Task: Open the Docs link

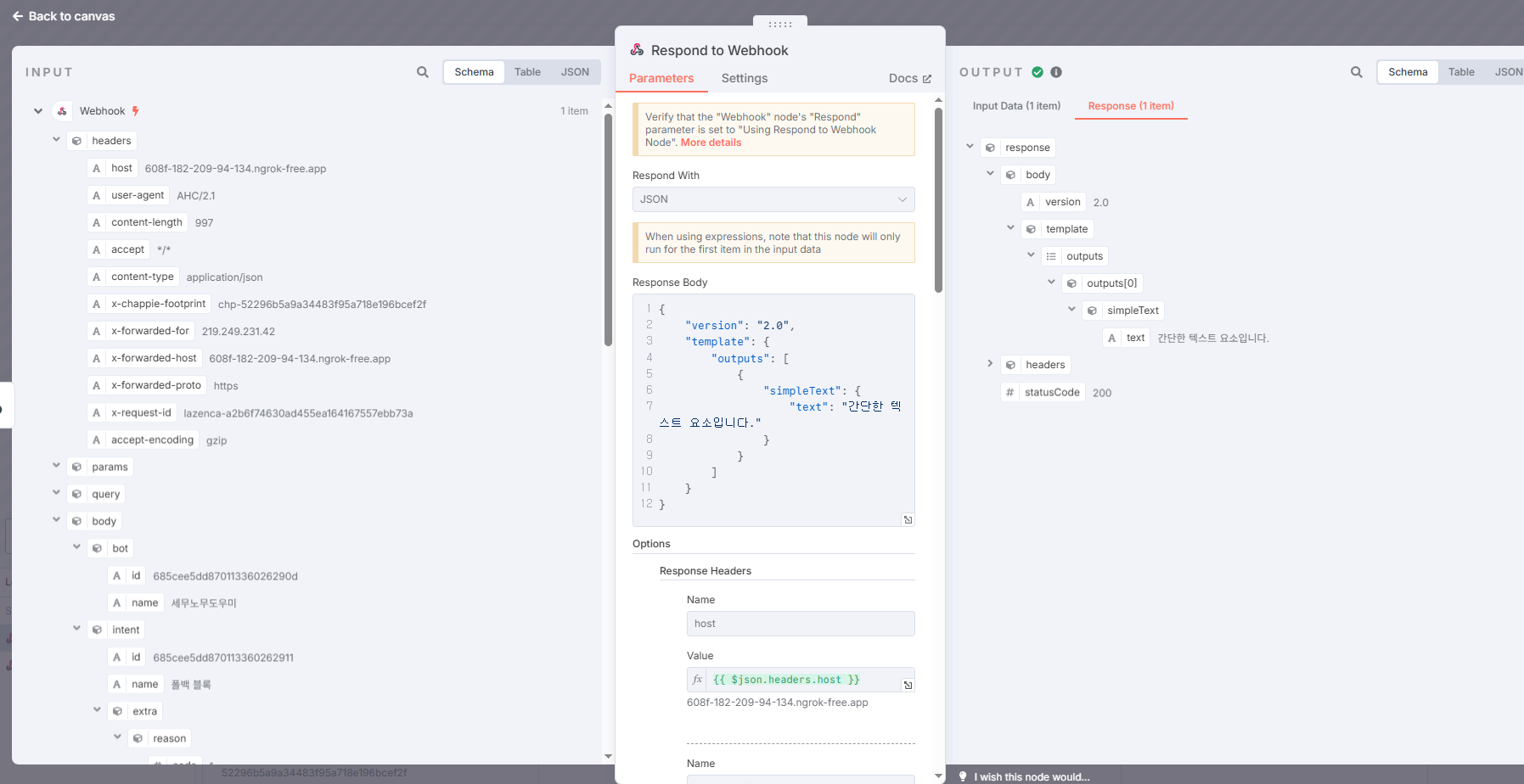Action: click(x=910, y=78)
